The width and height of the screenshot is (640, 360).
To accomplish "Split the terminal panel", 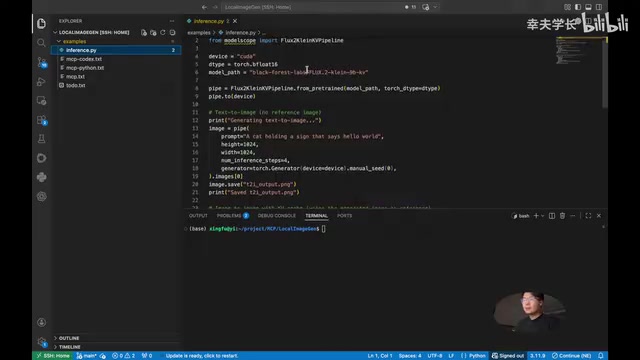I will point(552,216).
